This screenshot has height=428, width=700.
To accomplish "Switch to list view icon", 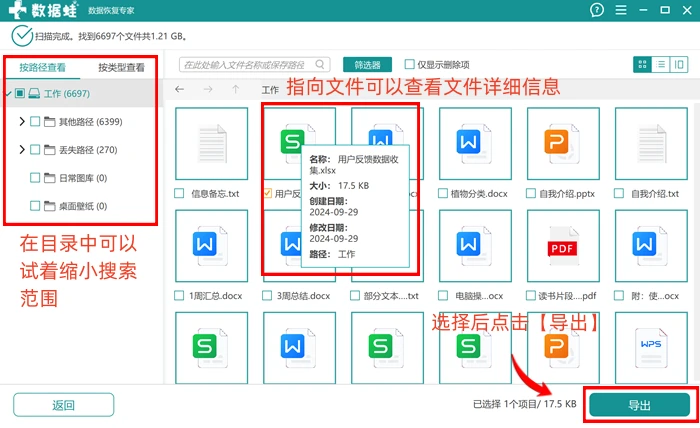I will click(661, 65).
